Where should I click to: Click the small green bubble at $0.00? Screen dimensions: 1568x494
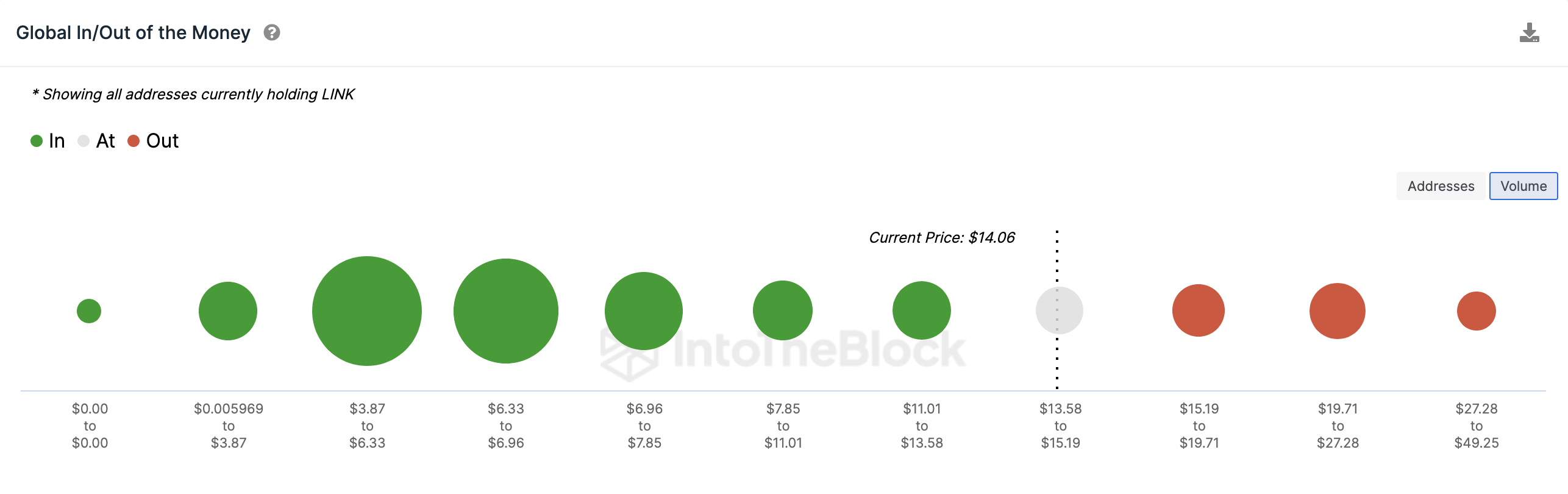point(89,311)
